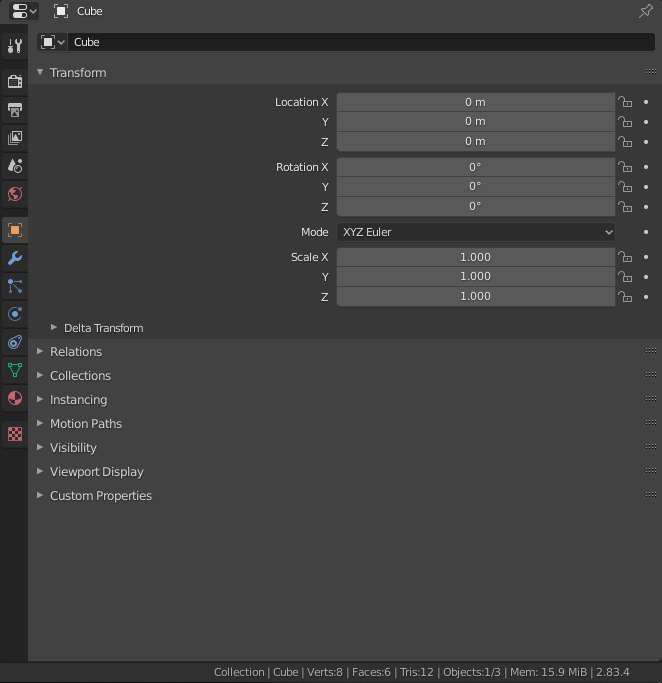Click the Location Y value field
This screenshot has height=683, width=662.
tap(476, 122)
